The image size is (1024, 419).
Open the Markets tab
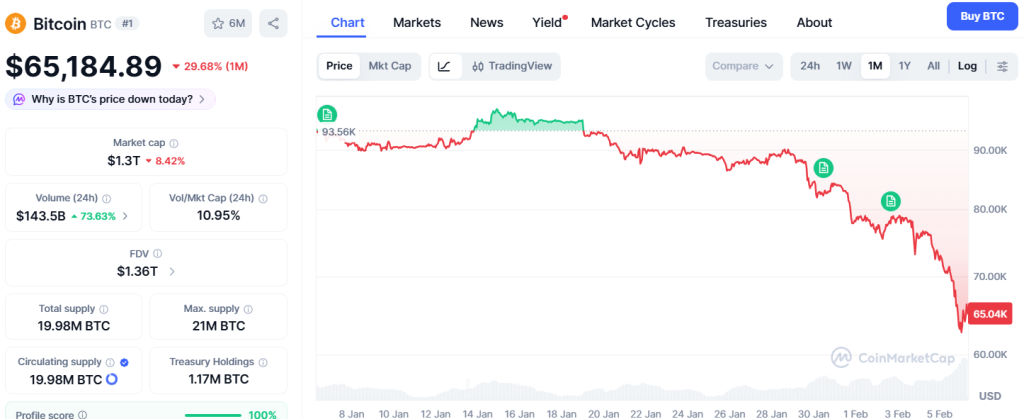coord(416,22)
